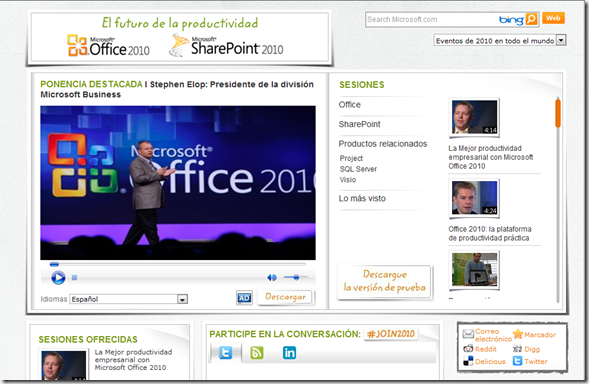589x384 pixels.
Task: Share on Digg icon
Action: [518, 349]
